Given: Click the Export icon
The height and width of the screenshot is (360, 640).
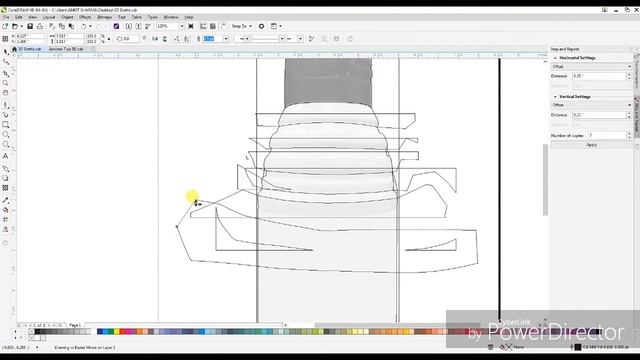Looking at the screenshot, I should [x=138, y=26].
